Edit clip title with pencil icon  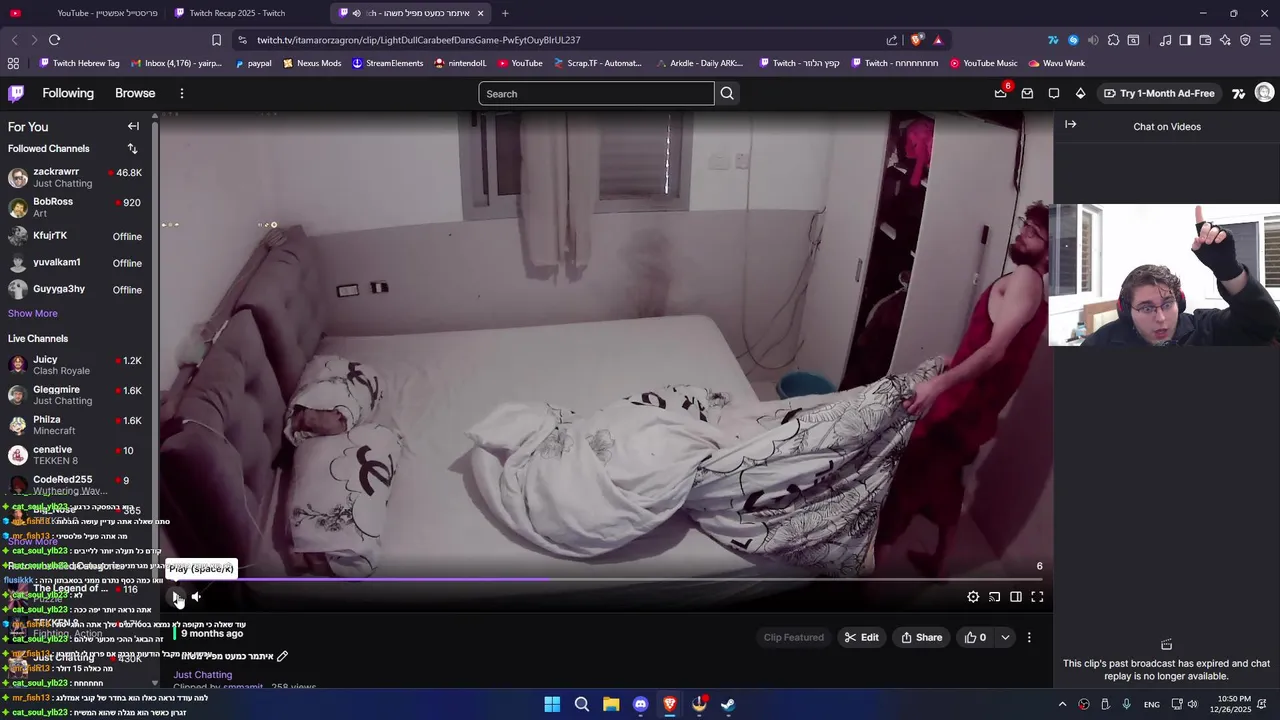(282, 656)
